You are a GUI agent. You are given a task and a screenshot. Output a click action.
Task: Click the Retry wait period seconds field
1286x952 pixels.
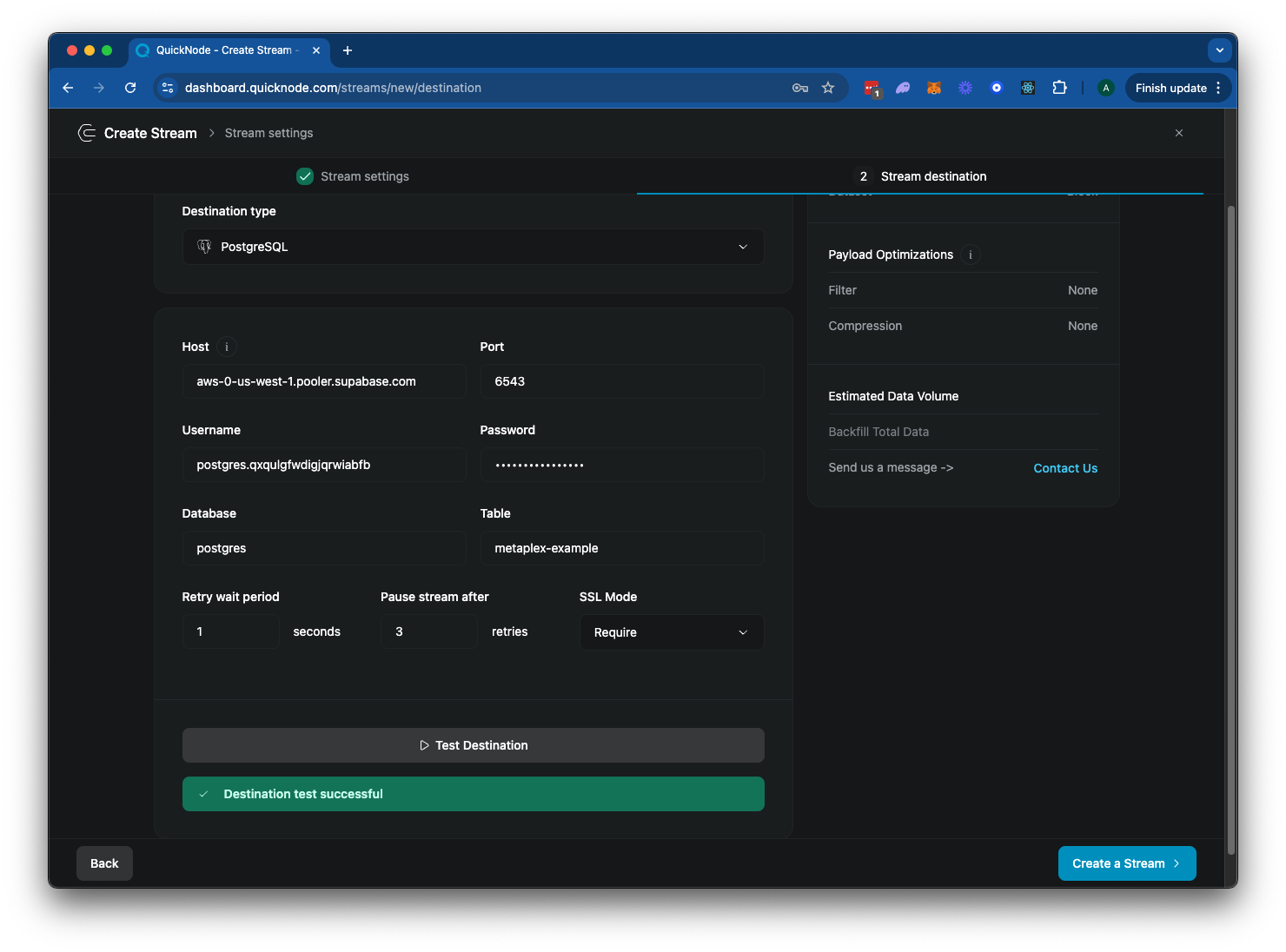(x=231, y=631)
